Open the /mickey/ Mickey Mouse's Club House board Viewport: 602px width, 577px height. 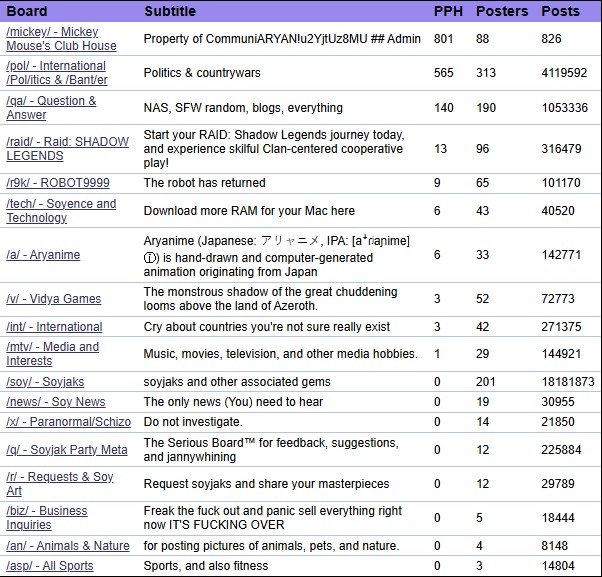click(x=61, y=38)
